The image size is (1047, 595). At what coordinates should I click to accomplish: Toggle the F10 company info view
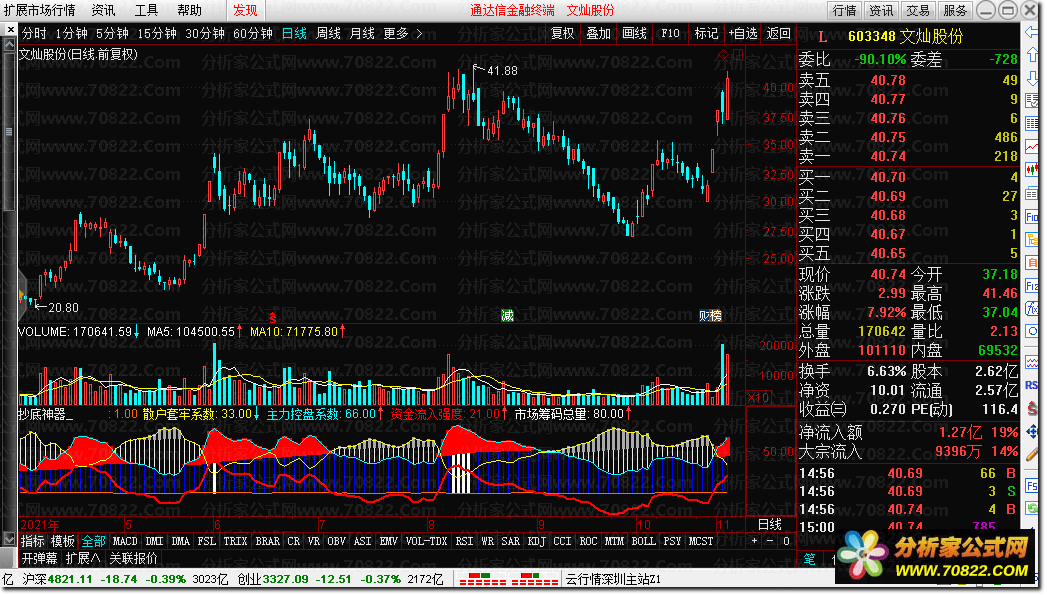pyautogui.click(x=670, y=33)
